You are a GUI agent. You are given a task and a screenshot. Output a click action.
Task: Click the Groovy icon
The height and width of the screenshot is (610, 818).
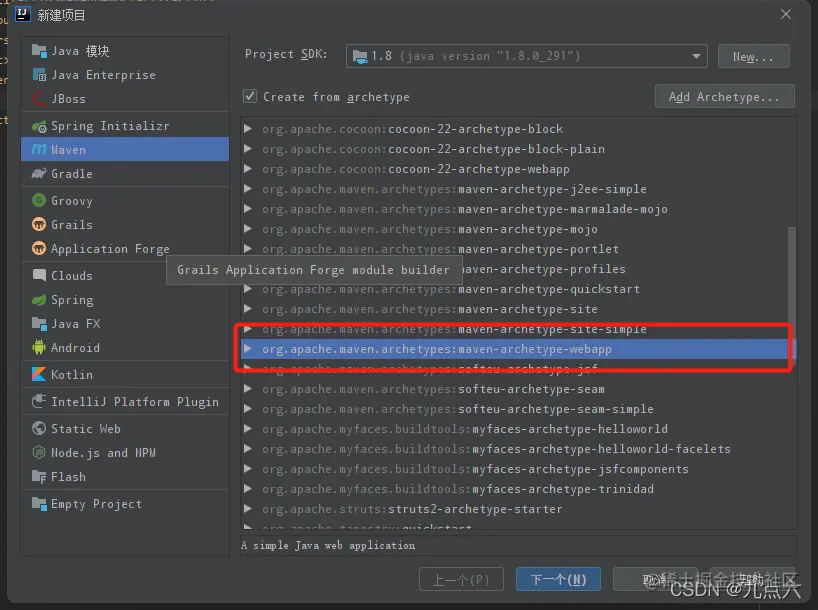39,200
